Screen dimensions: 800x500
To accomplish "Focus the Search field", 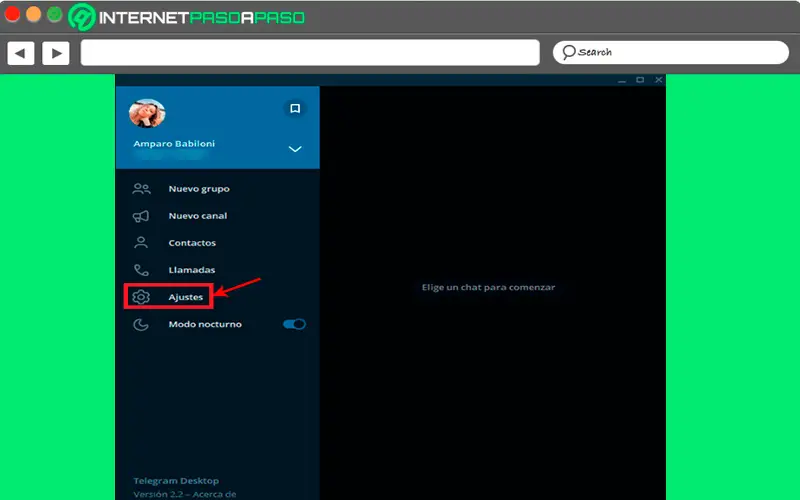I will pyautogui.click(x=671, y=53).
